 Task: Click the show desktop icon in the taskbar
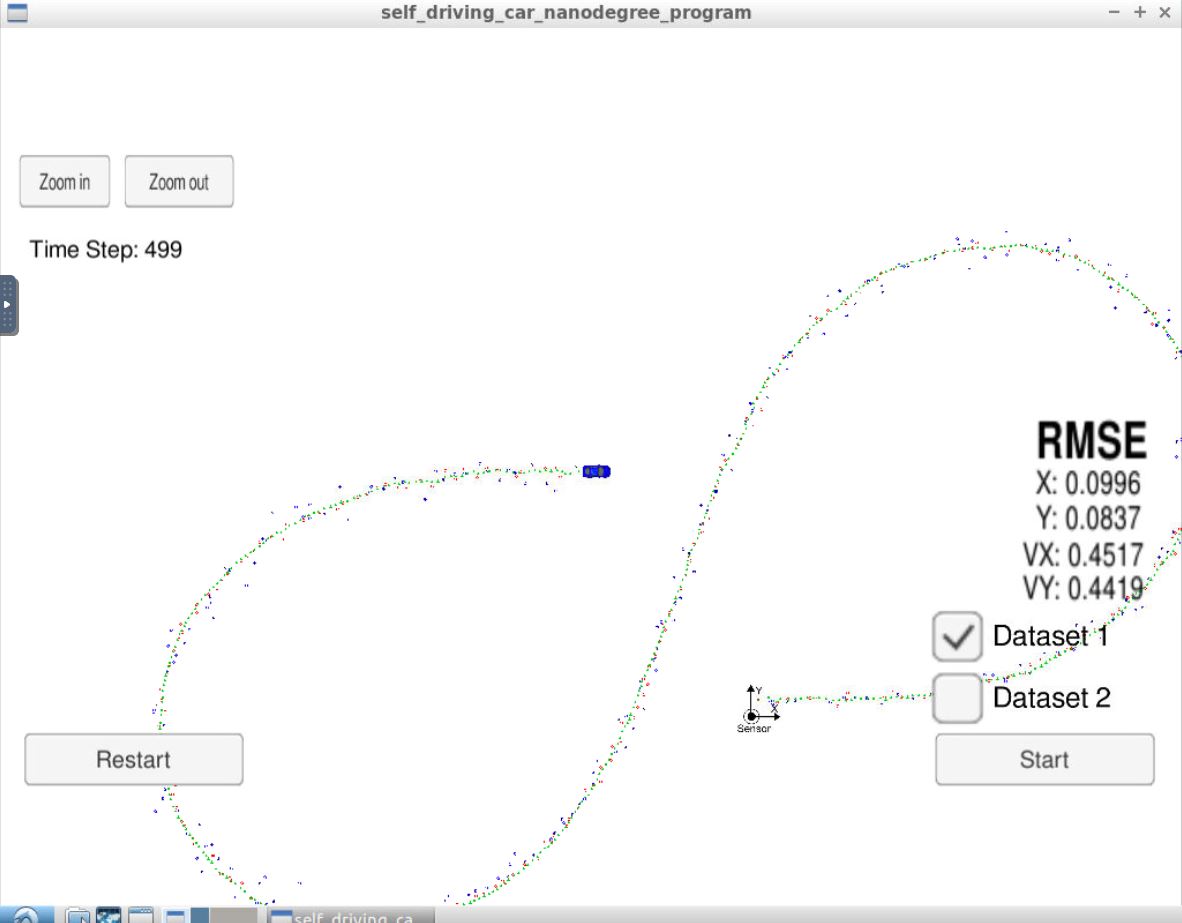(140, 913)
